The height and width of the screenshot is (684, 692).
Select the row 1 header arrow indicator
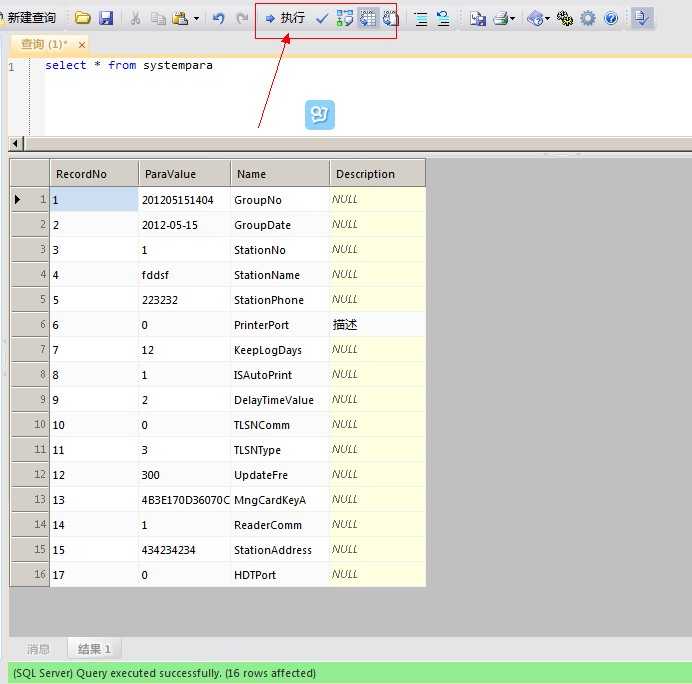(19, 199)
